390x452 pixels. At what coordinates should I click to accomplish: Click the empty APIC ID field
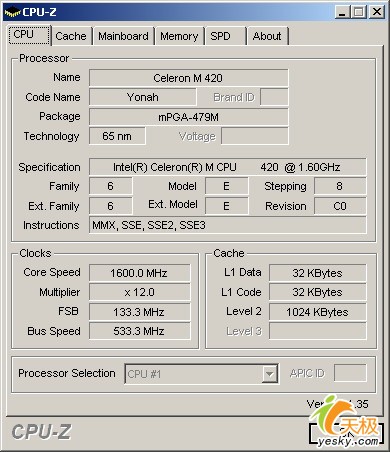(x=350, y=373)
